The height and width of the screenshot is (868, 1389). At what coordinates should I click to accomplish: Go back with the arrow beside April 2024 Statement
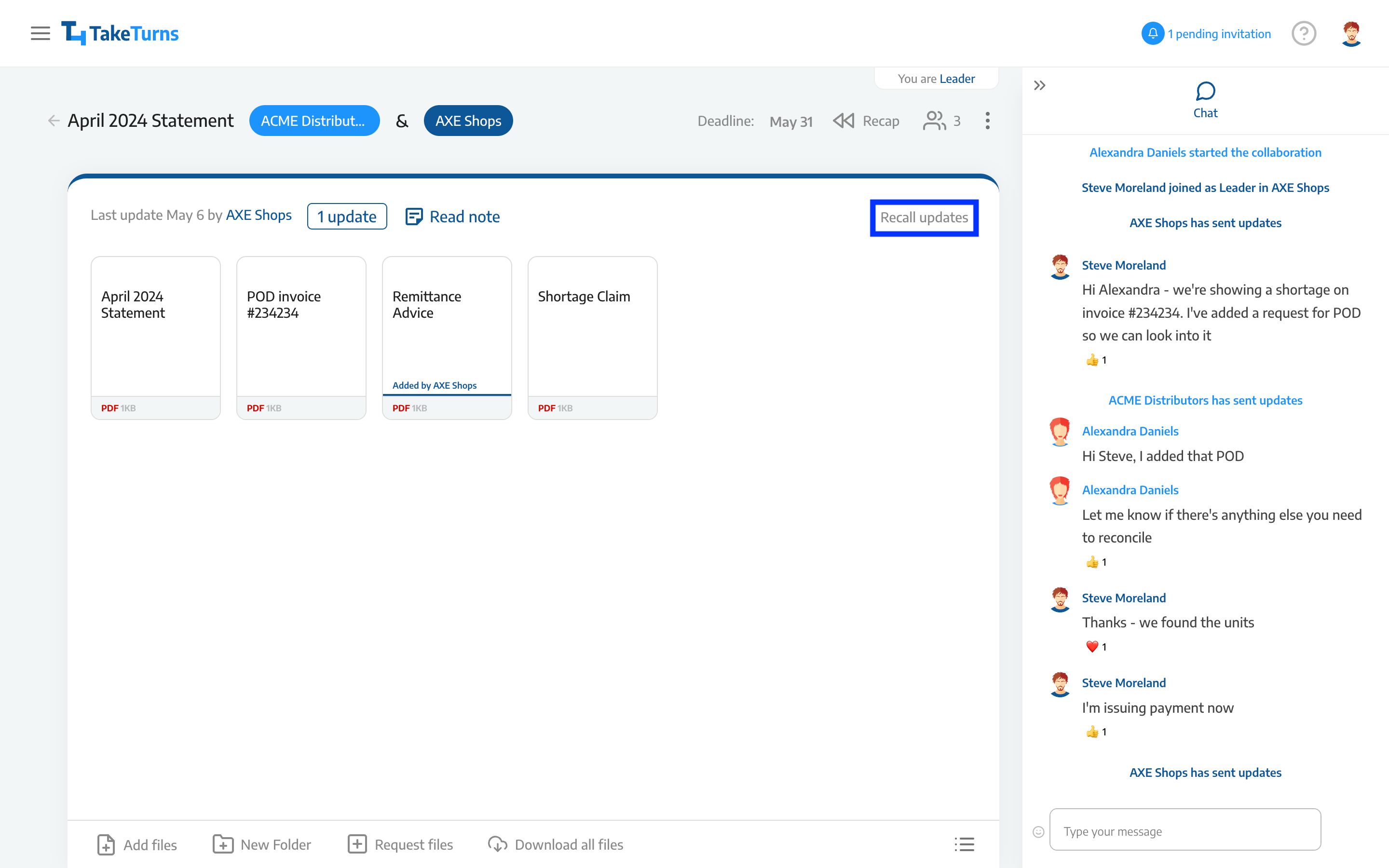pyautogui.click(x=54, y=121)
